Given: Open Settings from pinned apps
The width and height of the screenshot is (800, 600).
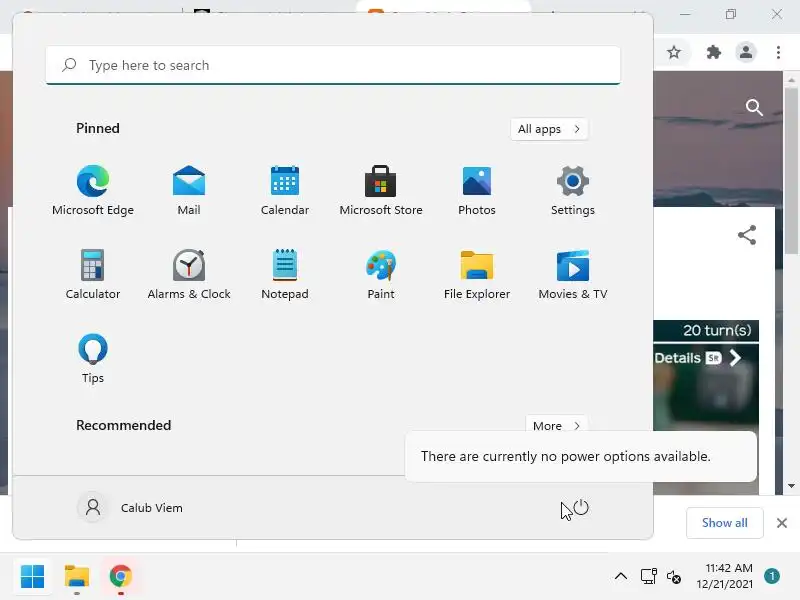Looking at the screenshot, I should (572, 190).
